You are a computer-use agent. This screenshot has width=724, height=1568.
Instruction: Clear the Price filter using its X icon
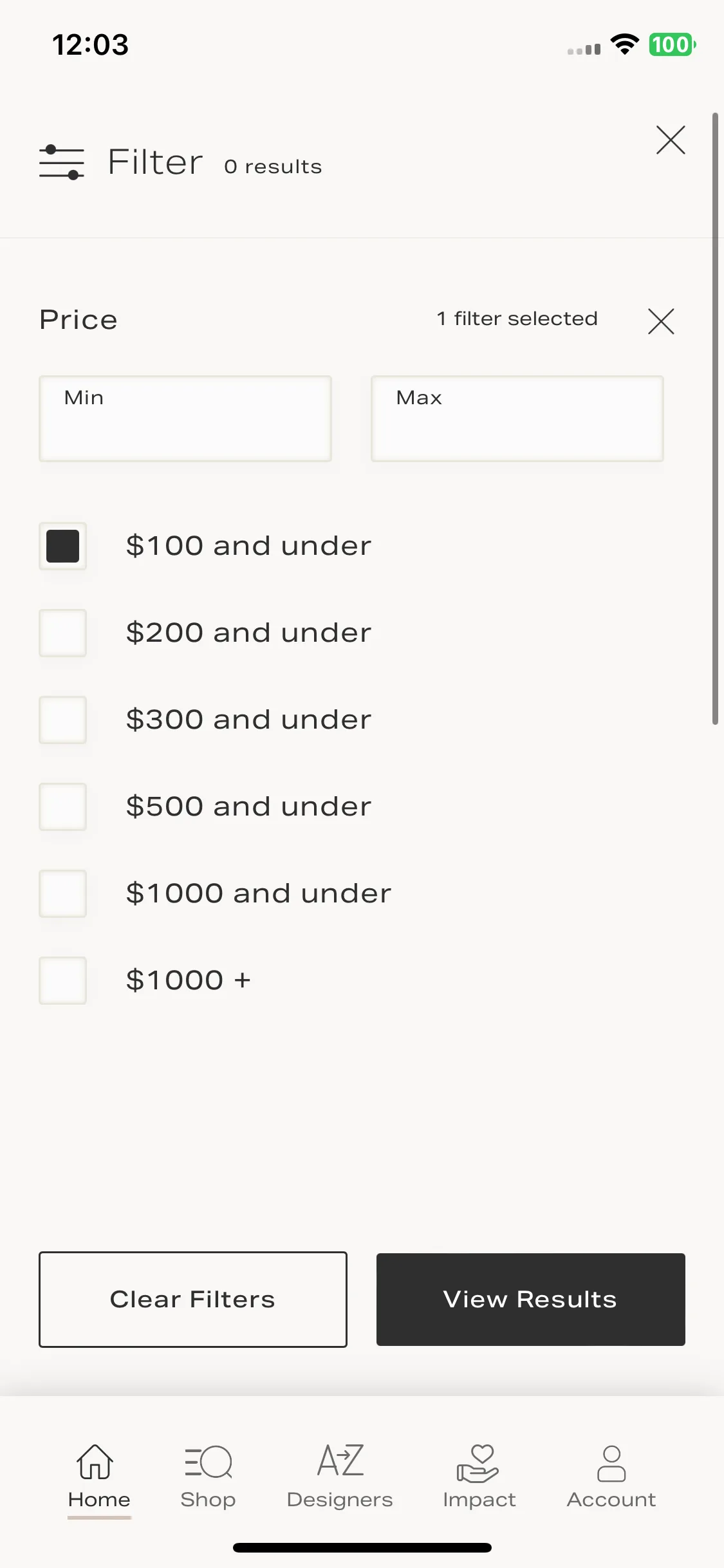point(661,321)
